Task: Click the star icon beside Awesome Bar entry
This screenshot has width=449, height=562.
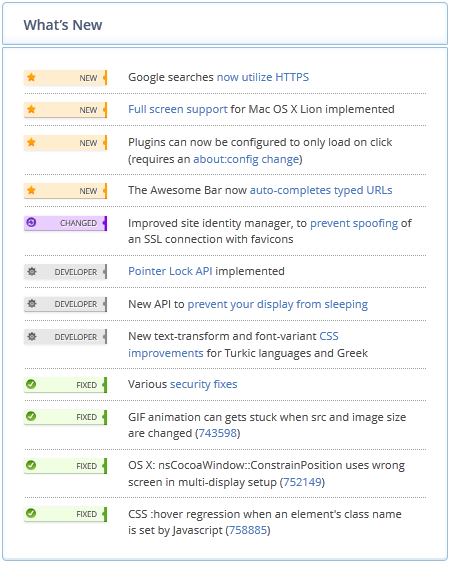Action: [32, 190]
